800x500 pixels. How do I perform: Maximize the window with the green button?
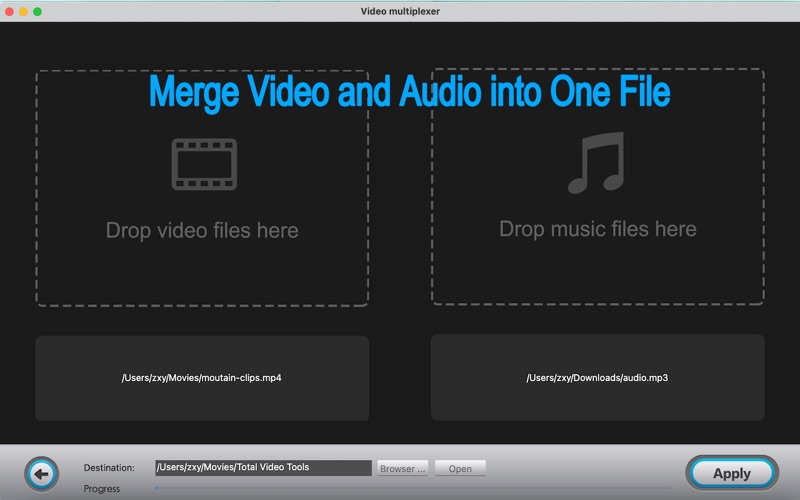point(38,11)
